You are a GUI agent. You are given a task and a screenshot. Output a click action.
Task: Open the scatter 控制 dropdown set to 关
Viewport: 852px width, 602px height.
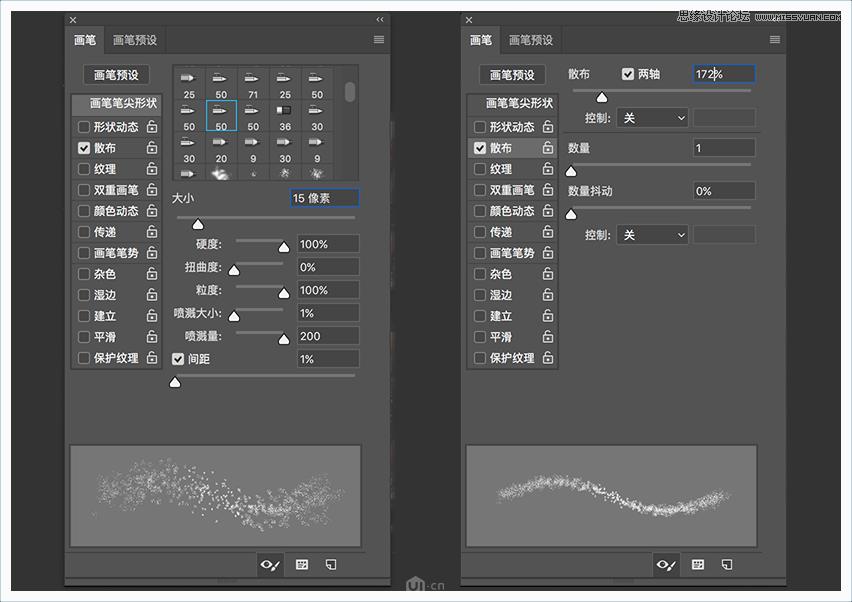[651, 115]
